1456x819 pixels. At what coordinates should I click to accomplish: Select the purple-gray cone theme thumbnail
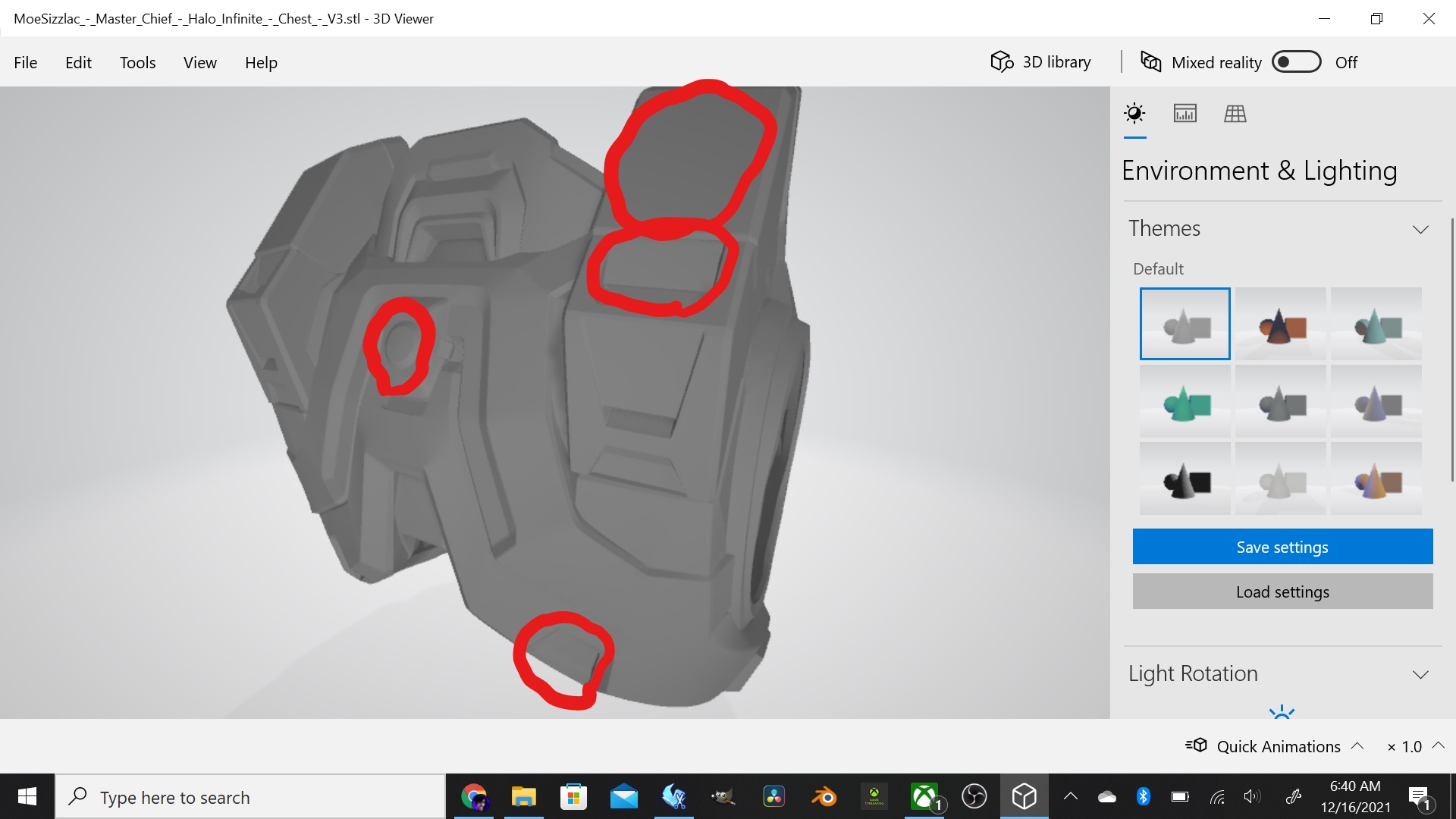coord(1376,401)
